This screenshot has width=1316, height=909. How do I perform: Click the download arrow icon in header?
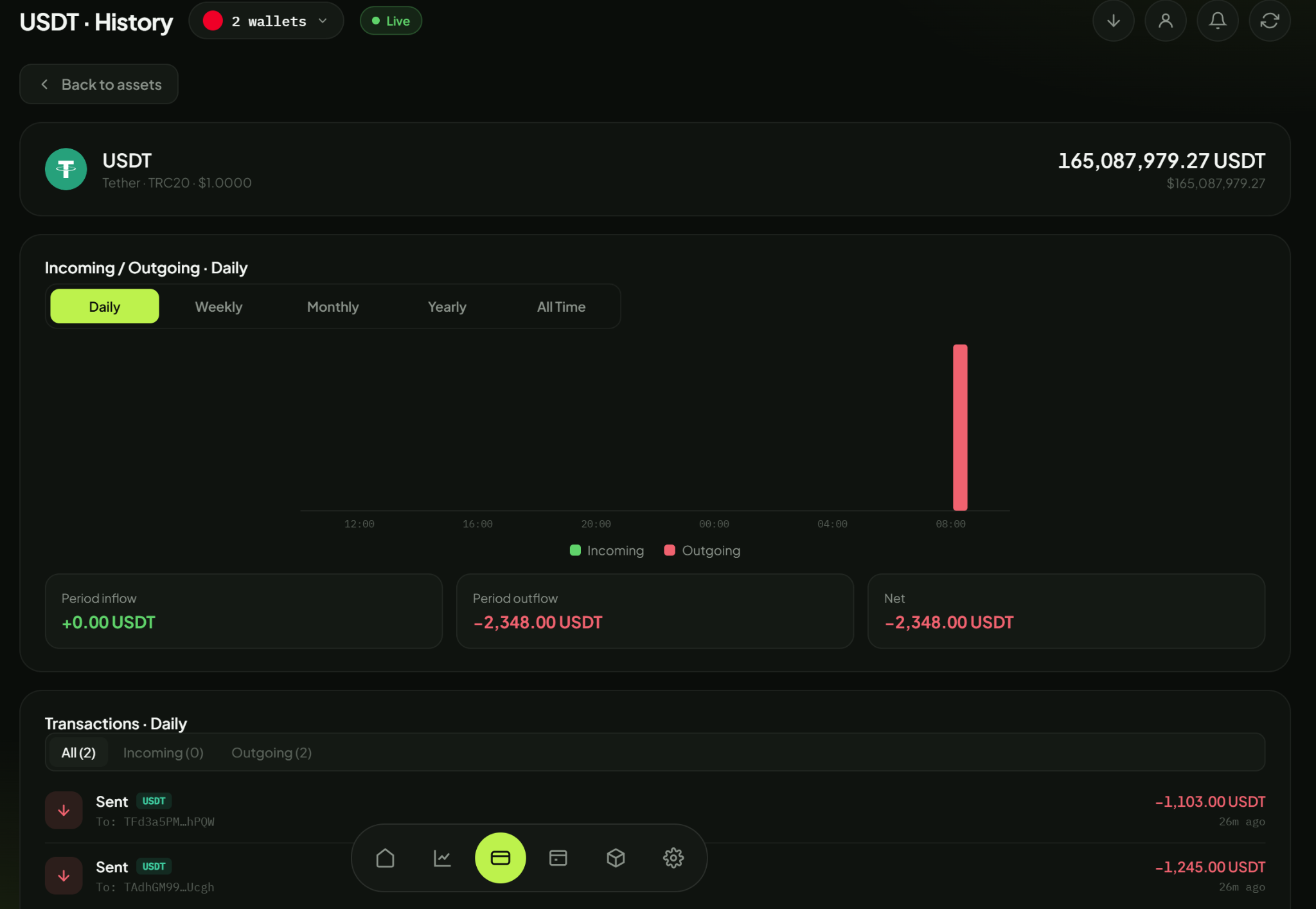(x=1113, y=21)
